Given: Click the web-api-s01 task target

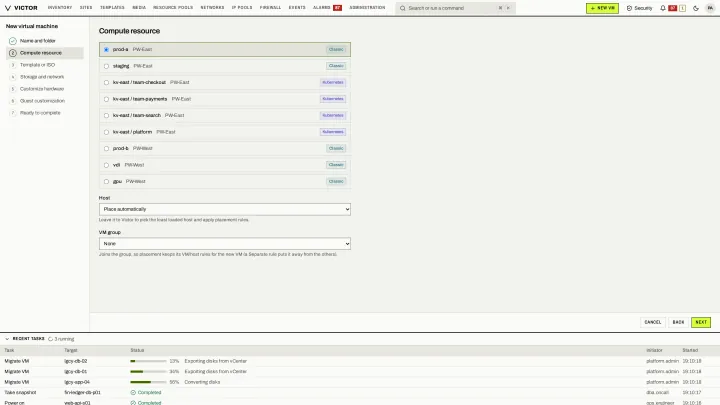Looking at the screenshot, I should (77, 403).
